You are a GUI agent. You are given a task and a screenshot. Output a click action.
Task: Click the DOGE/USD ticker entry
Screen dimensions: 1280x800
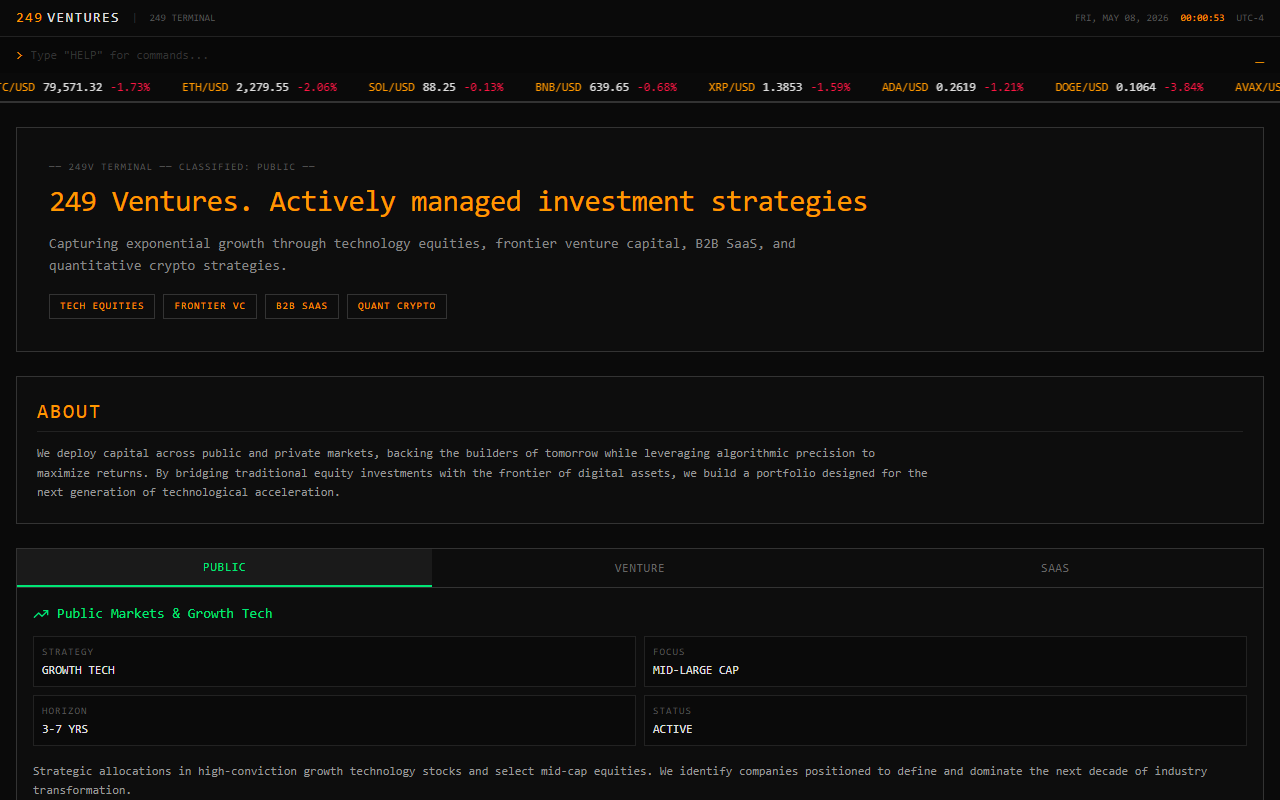pyautogui.click(x=1129, y=87)
